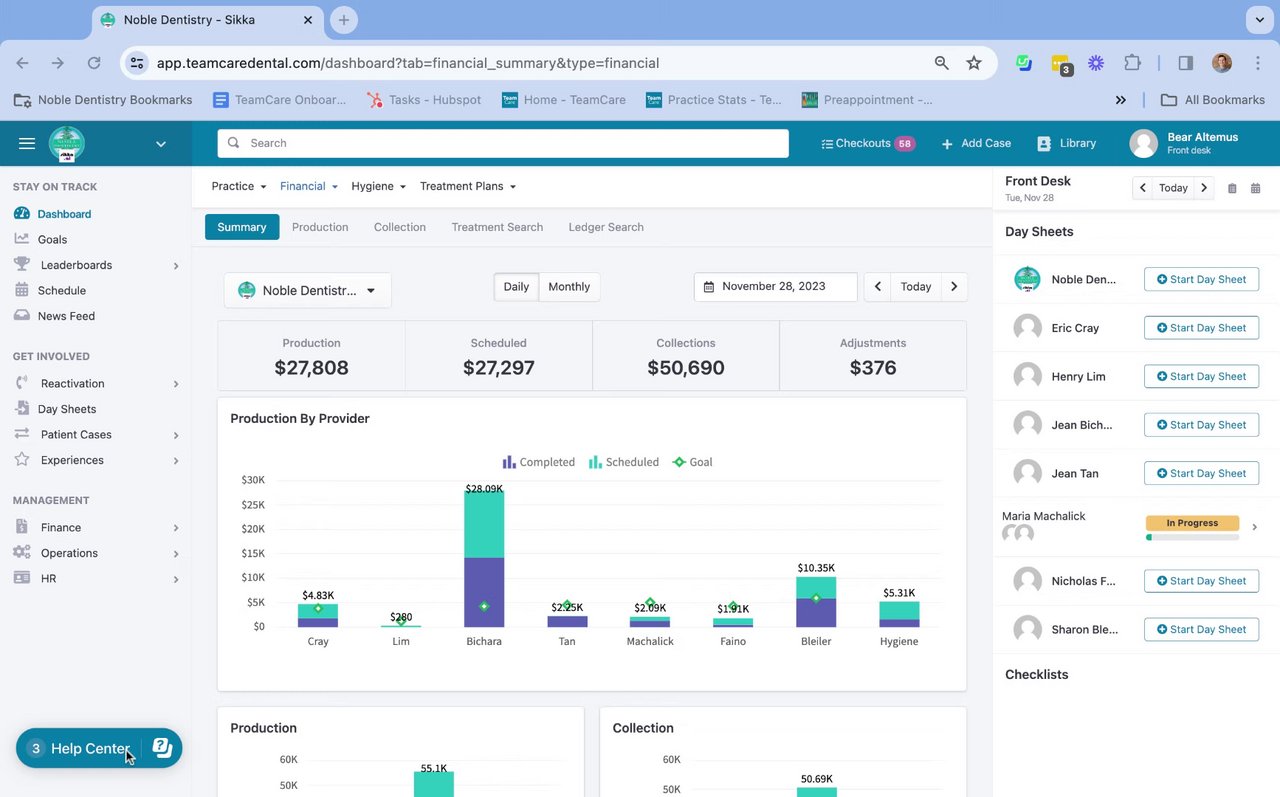Open the Tasks - Hubspot bookmark
Viewport: 1280px width, 797px height.
(424, 100)
